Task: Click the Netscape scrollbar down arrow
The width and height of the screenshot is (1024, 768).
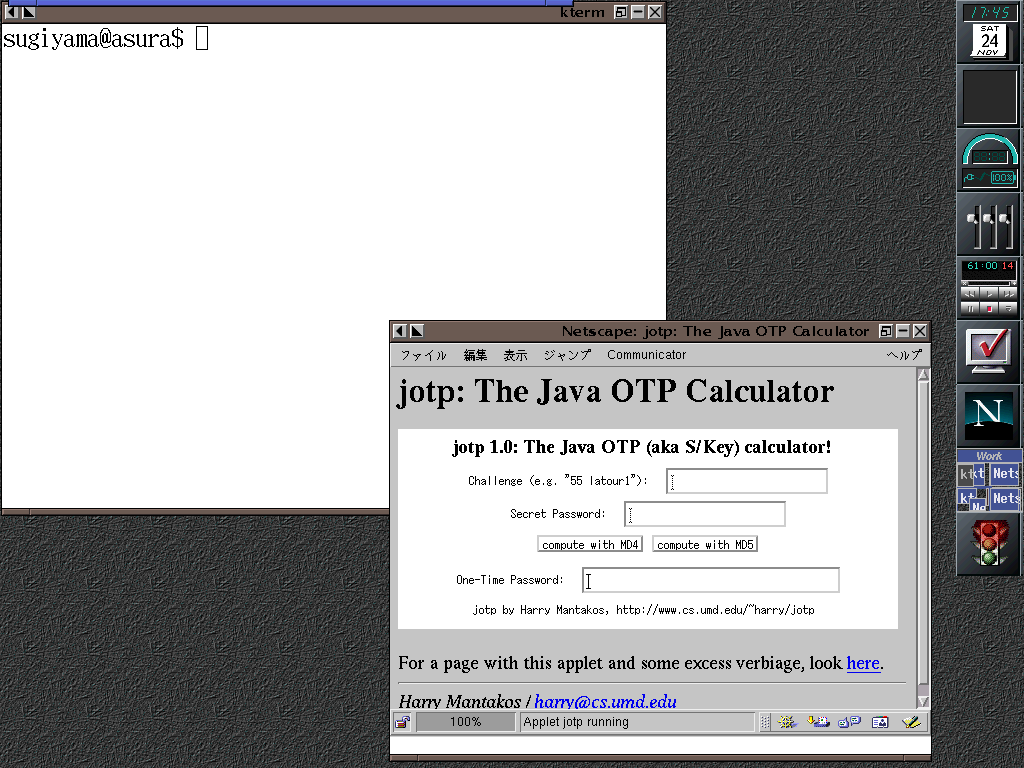Action: 923,701
